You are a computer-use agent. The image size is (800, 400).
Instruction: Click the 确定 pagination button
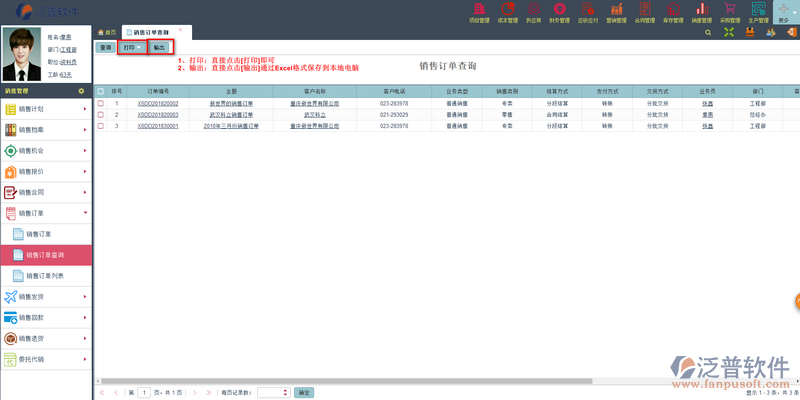point(304,392)
